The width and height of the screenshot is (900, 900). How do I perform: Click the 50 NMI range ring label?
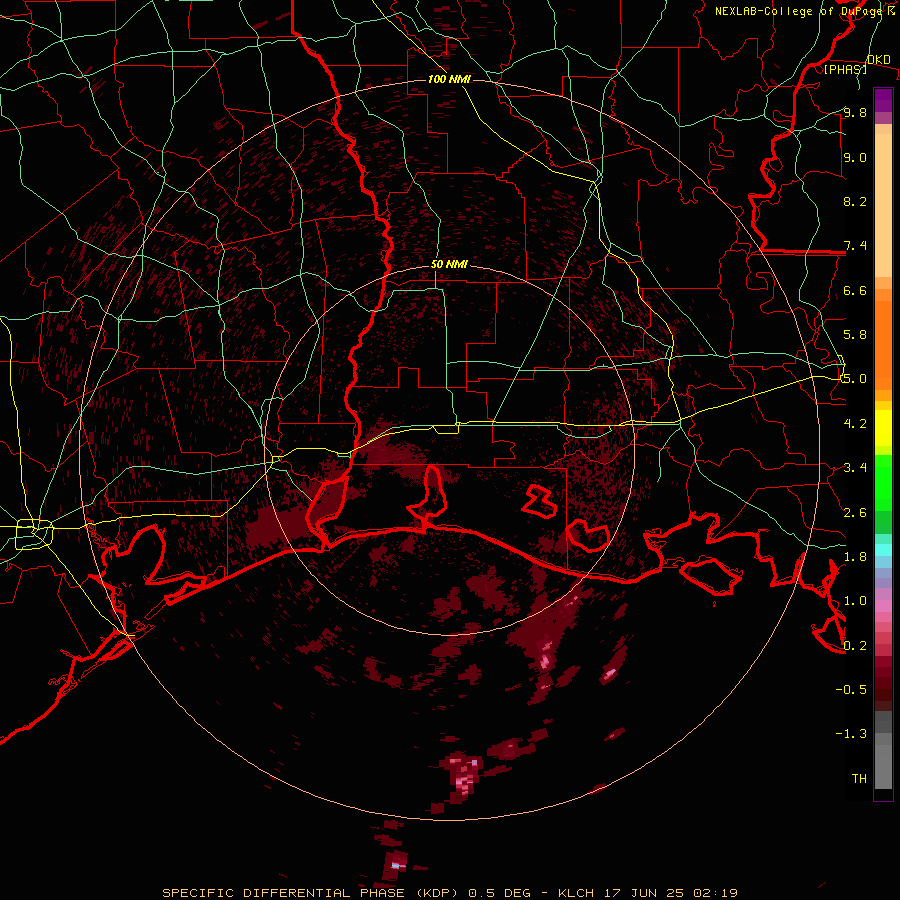coord(449,264)
